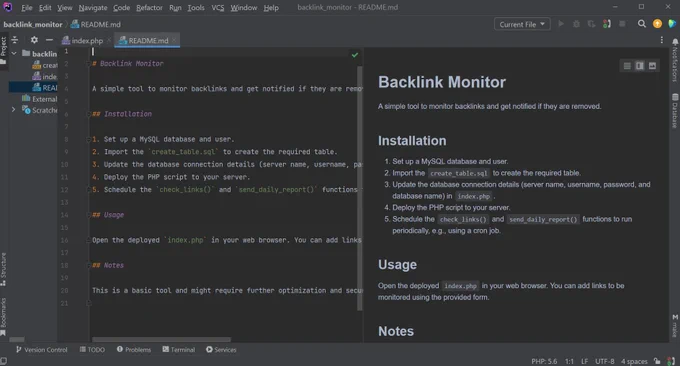
Task: Open the editor tabs three-dot menu
Action: (x=661, y=40)
